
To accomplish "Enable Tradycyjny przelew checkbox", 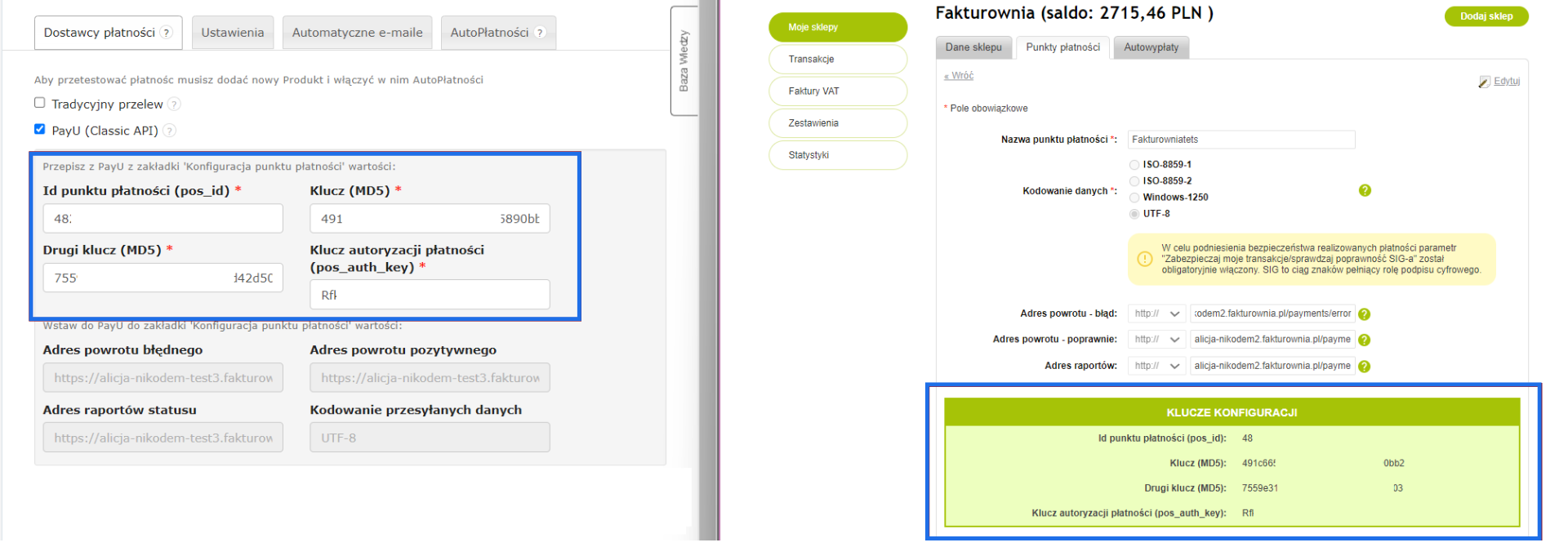I will pyautogui.click(x=39, y=103).
